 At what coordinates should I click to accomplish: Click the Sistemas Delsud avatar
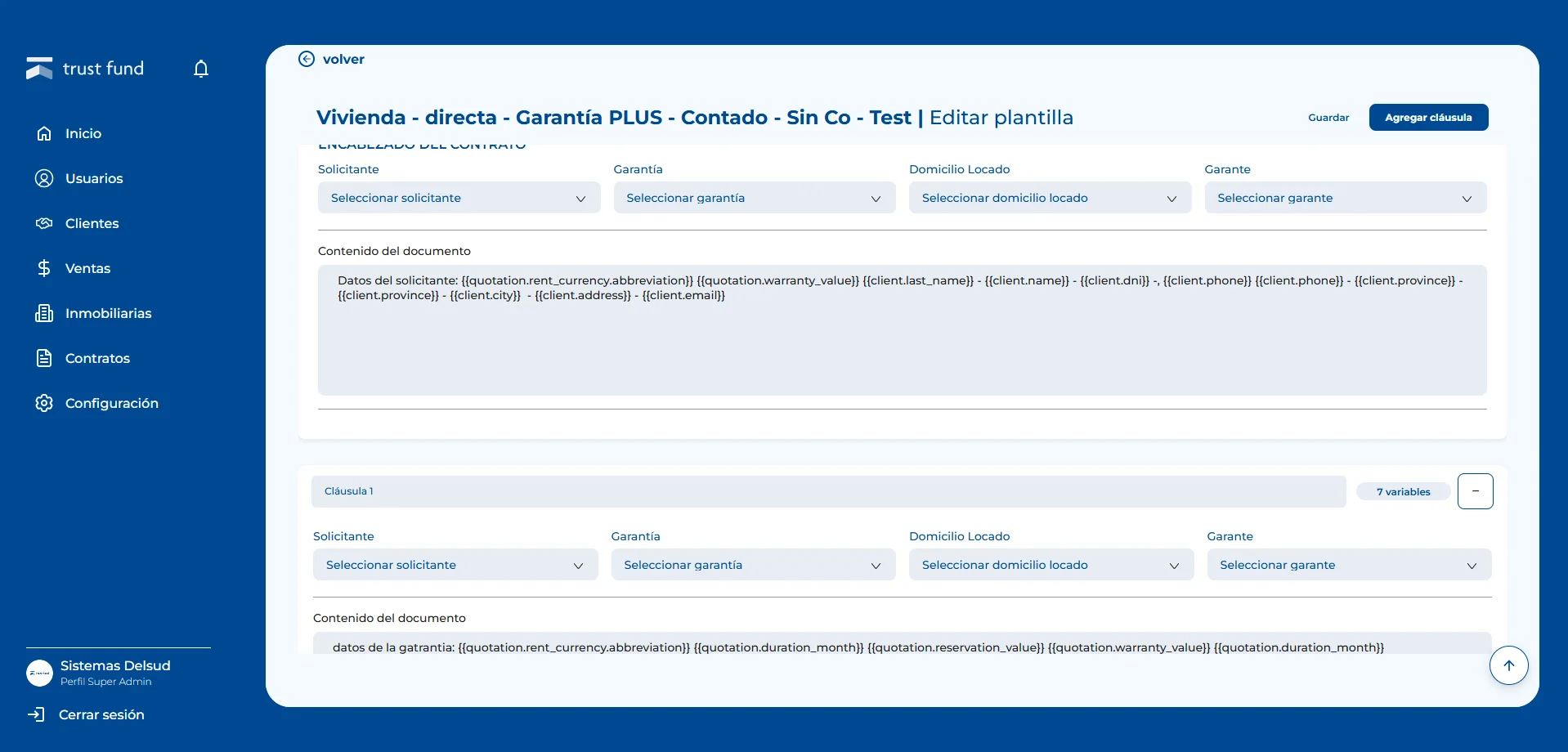coord(39,674)
